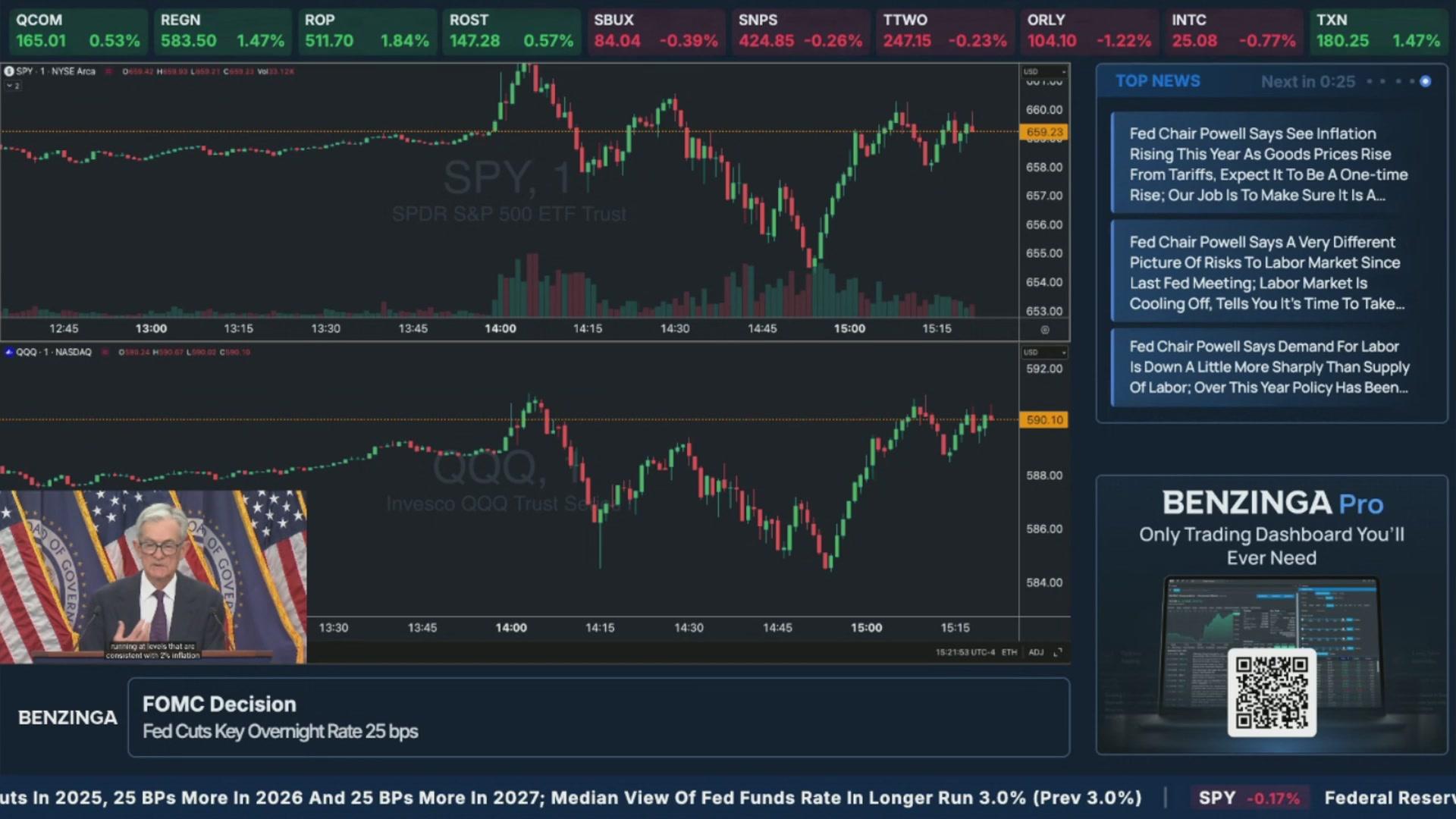Screen dimensions: 1456x819
Task: Click the Benzinga Pro QR code
Action: coord(1272,692)
